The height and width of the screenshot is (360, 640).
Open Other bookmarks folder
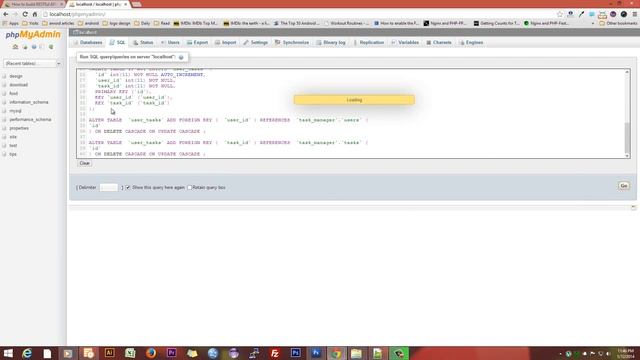coord(618,23)
